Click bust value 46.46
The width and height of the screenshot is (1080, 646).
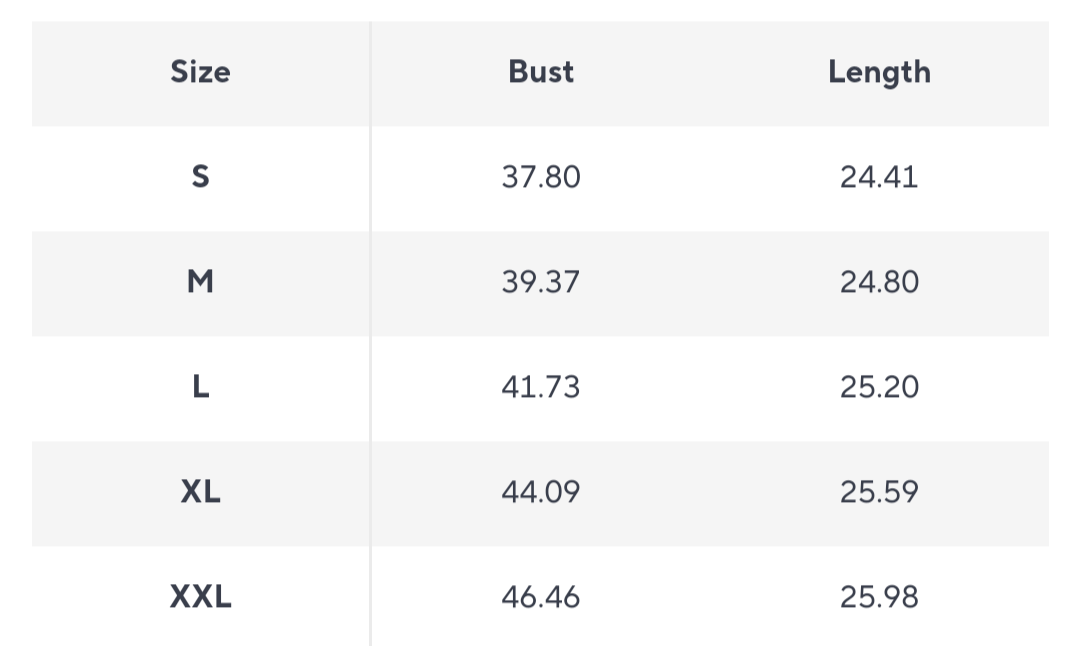click(541, 596)
